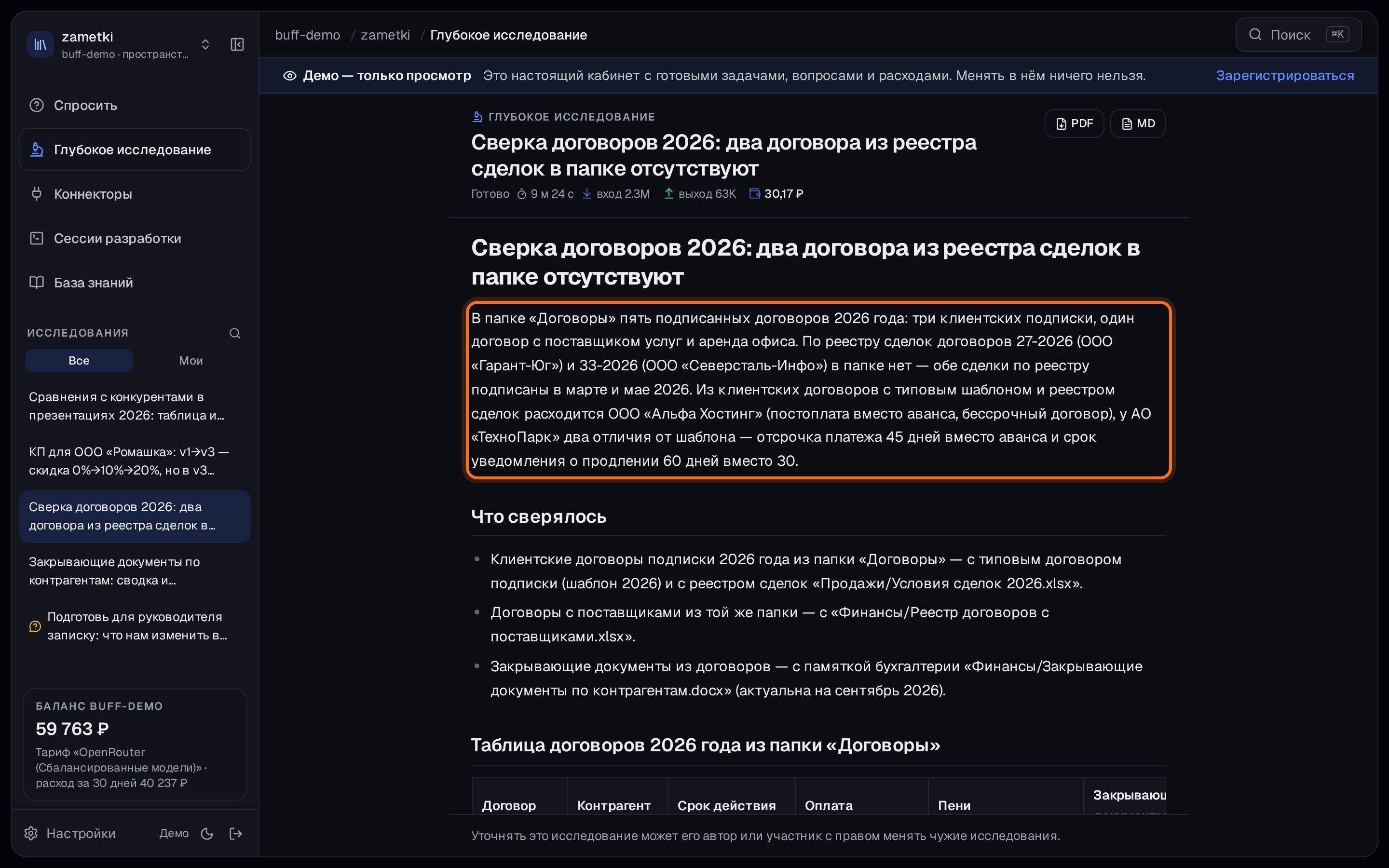Click the zametki library logo icon
The height and width of the screenshot is (868, 1389).
tap(40, 44)
